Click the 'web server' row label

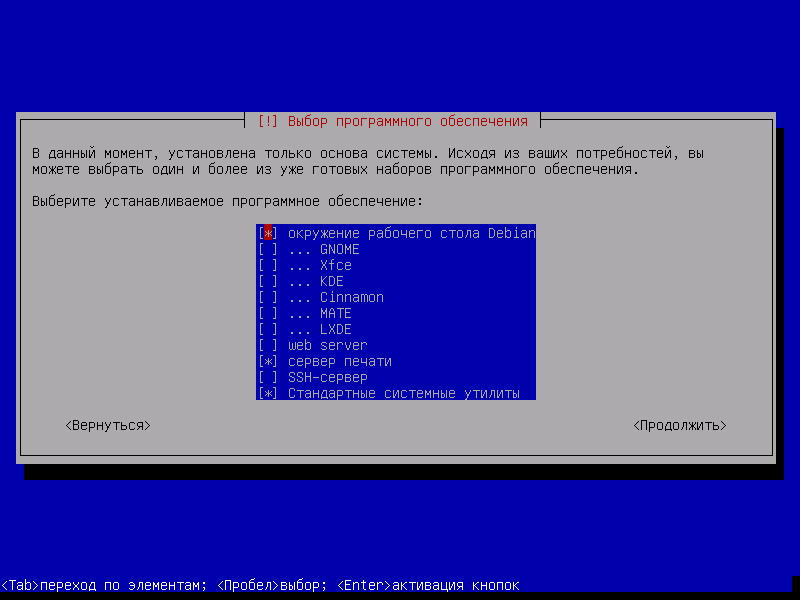(328, 345)
